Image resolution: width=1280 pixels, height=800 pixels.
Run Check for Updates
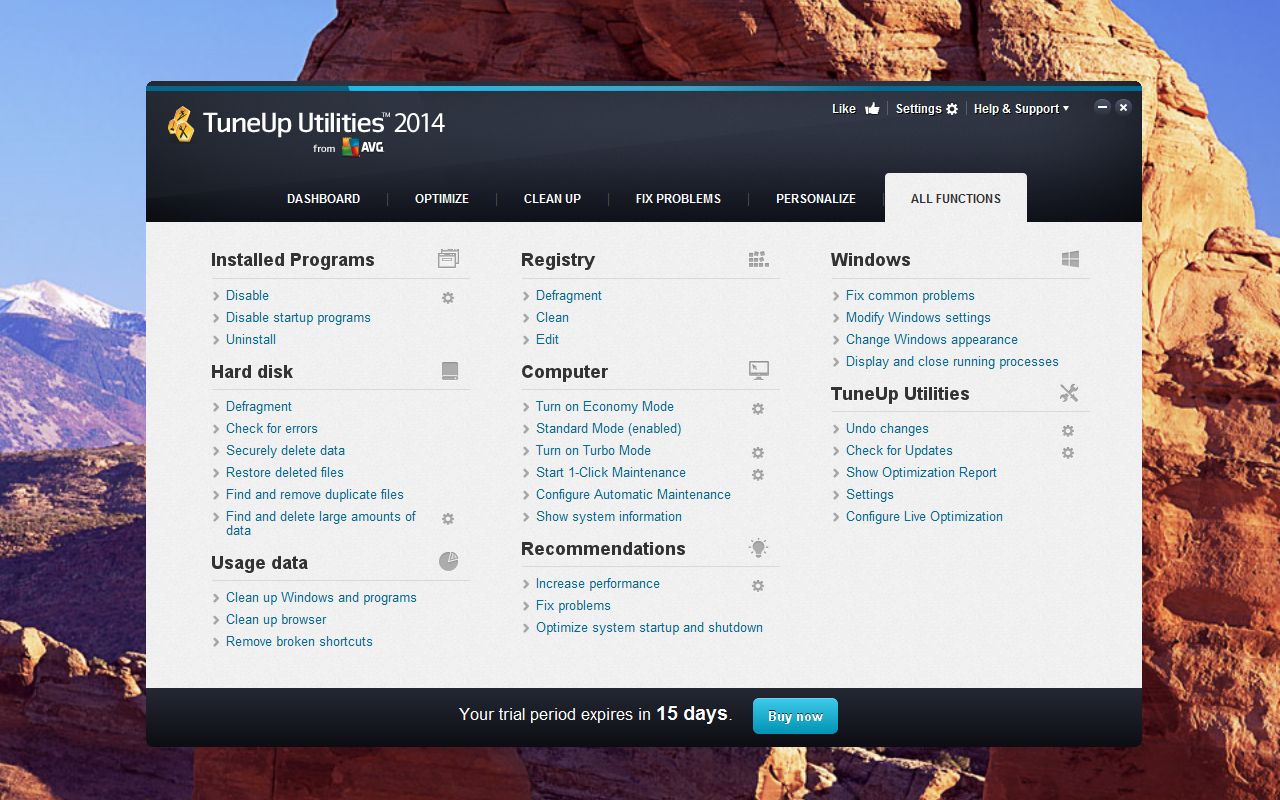click(899, 450)
